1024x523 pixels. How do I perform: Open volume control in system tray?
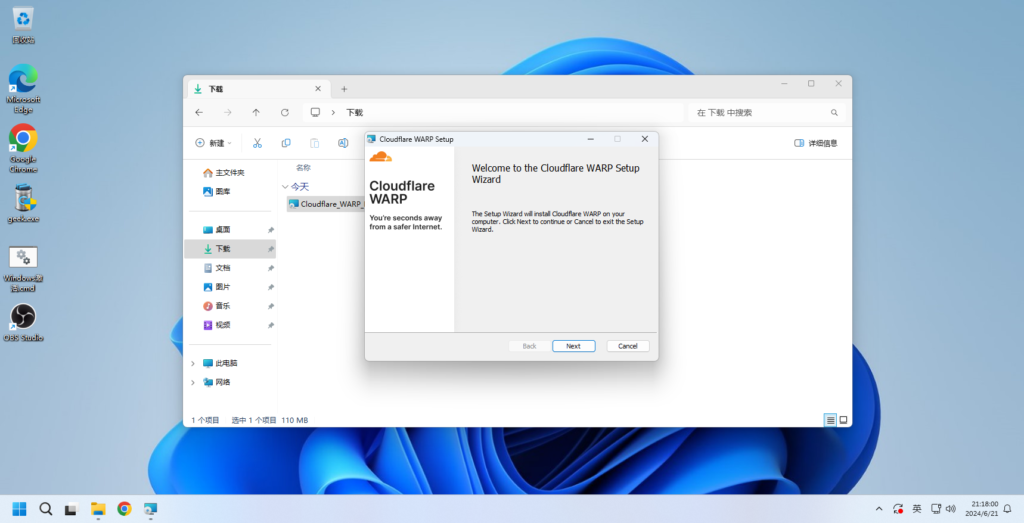(951, 509)
